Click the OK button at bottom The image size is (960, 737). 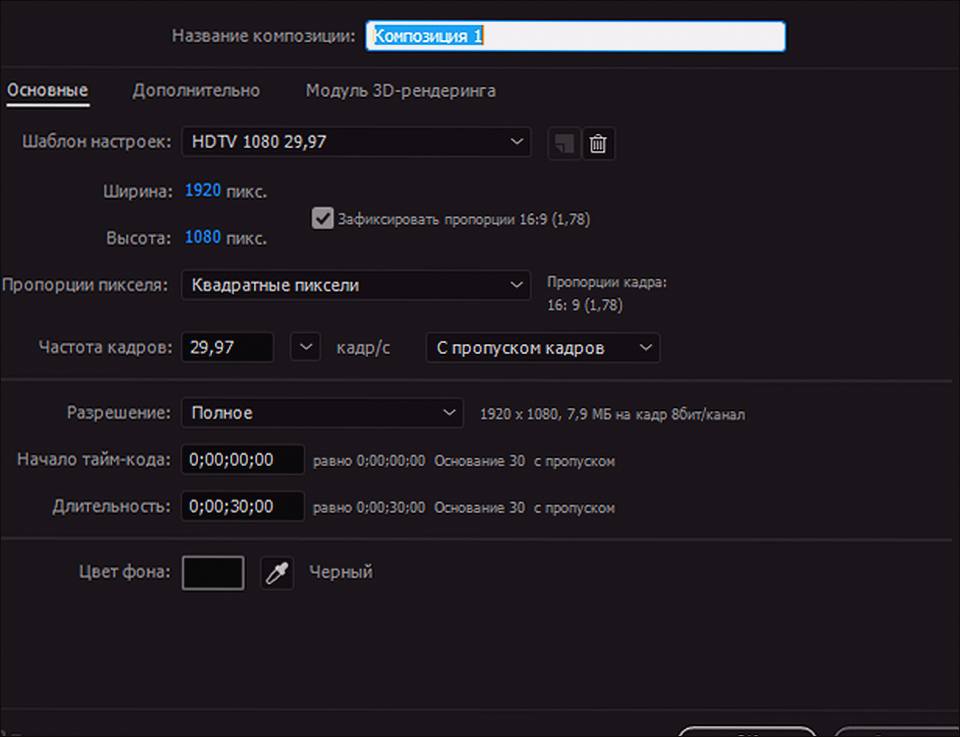point(746,732)
